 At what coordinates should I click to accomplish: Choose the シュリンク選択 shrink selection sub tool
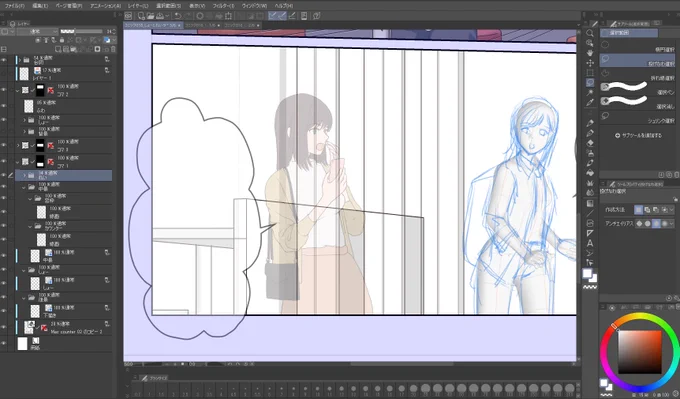tap(637, 118)
